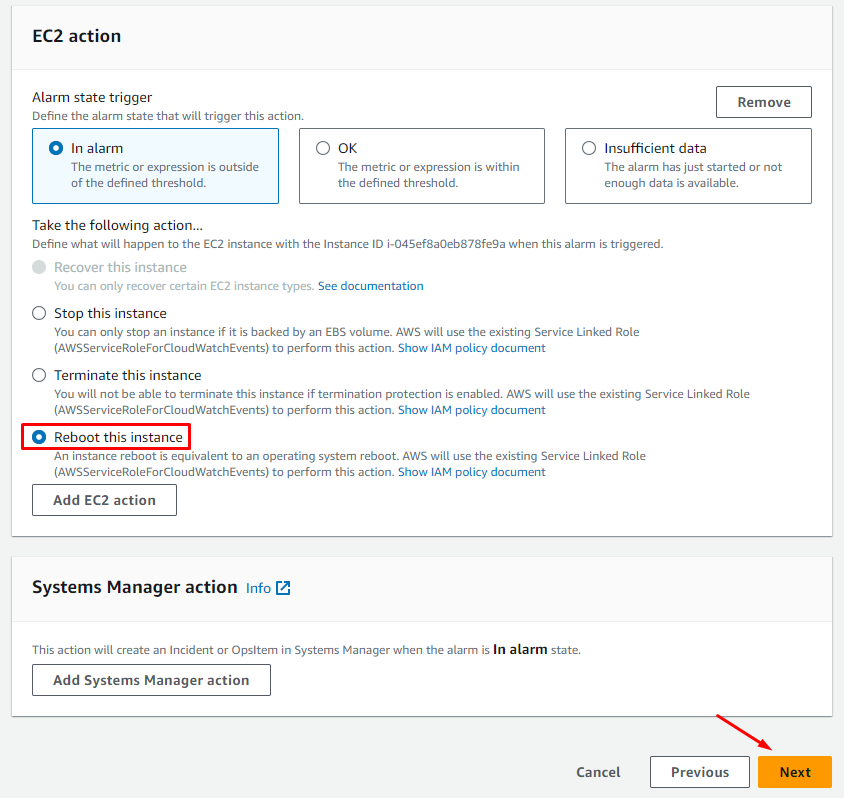Viewport: 844px width, 798px height.
Task: Show IAM policy document for Stop action
Action: 471,348
